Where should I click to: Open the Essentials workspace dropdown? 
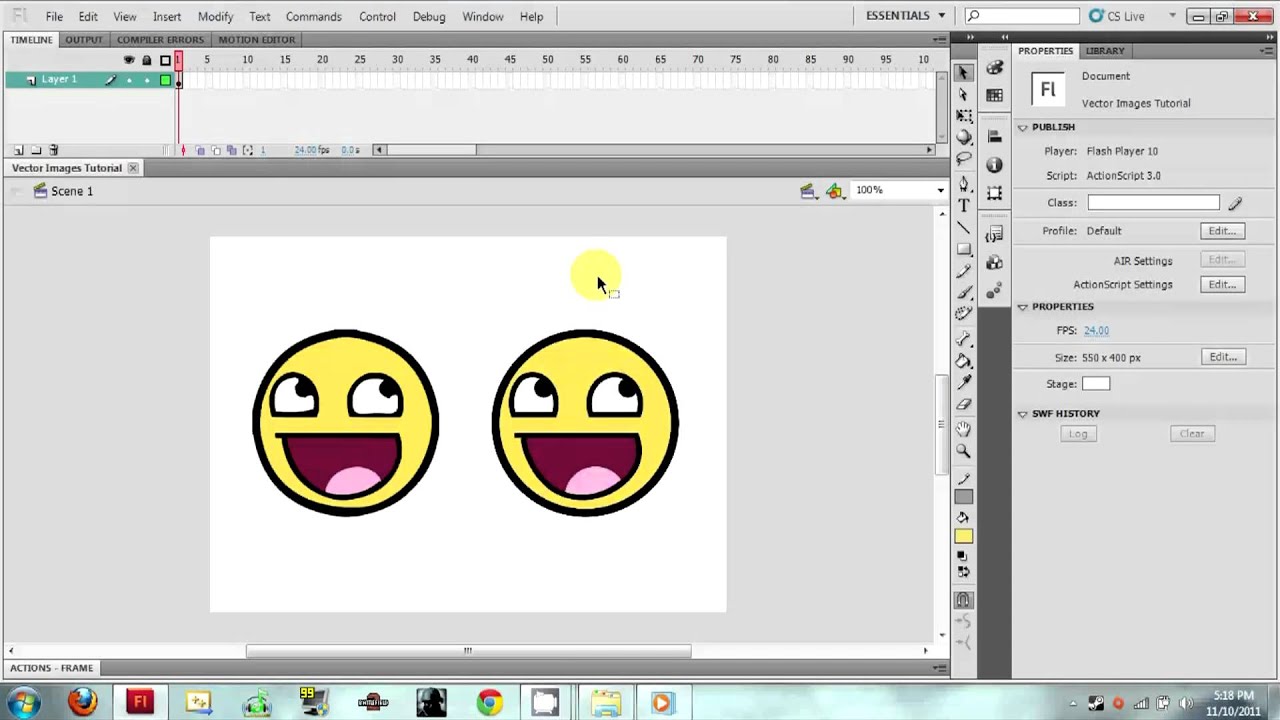(x=906, y=16)
